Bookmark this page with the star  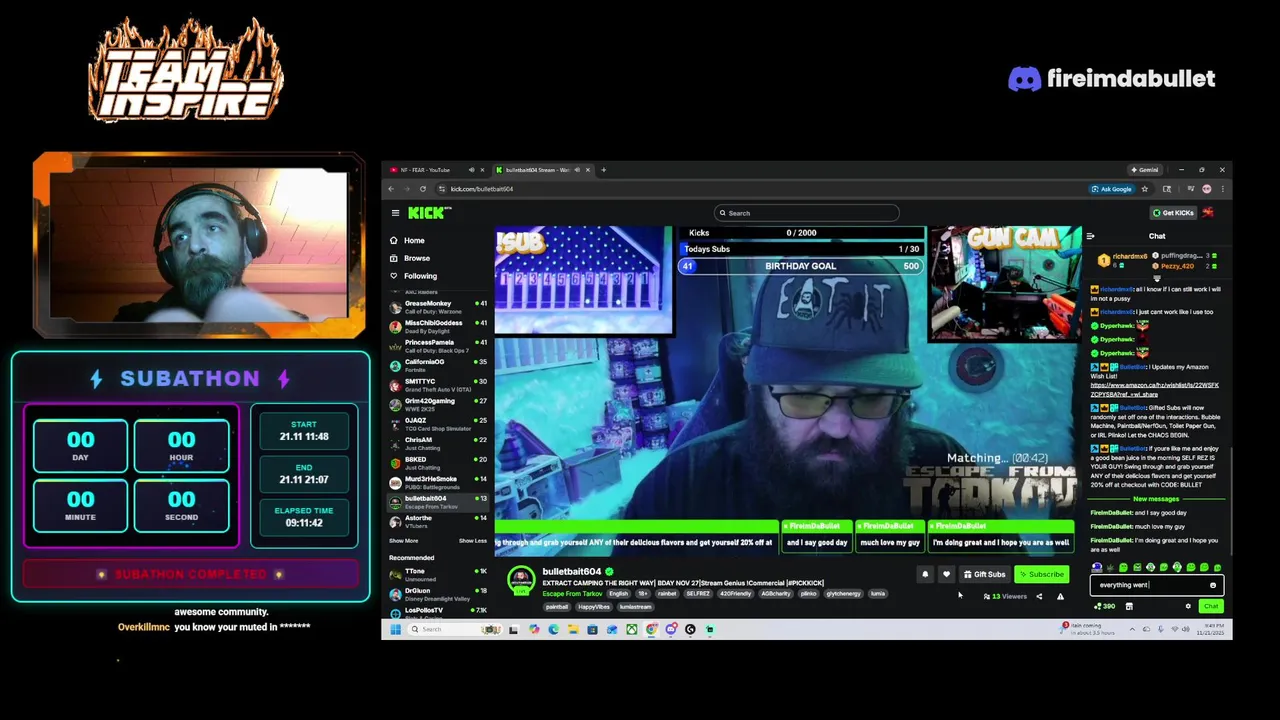[1145, 189]
